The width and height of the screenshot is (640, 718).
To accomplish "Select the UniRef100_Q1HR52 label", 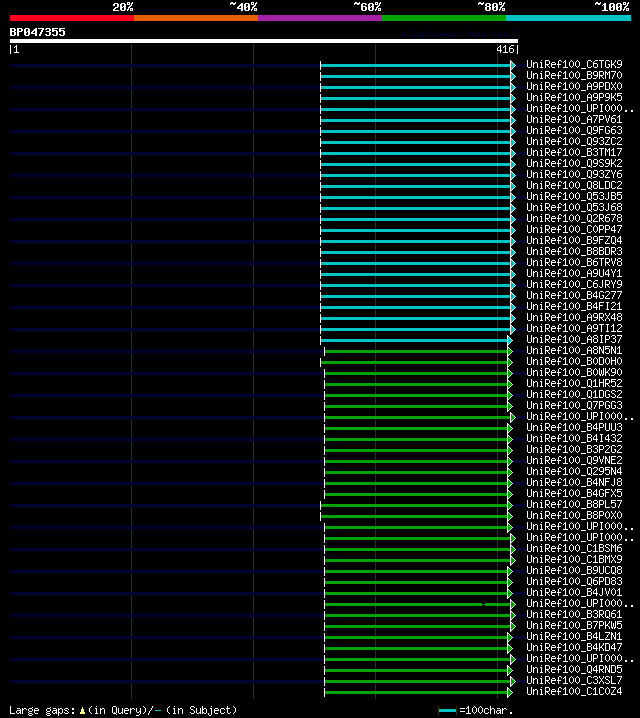I will pyautogui.click(x=574, y=383).
